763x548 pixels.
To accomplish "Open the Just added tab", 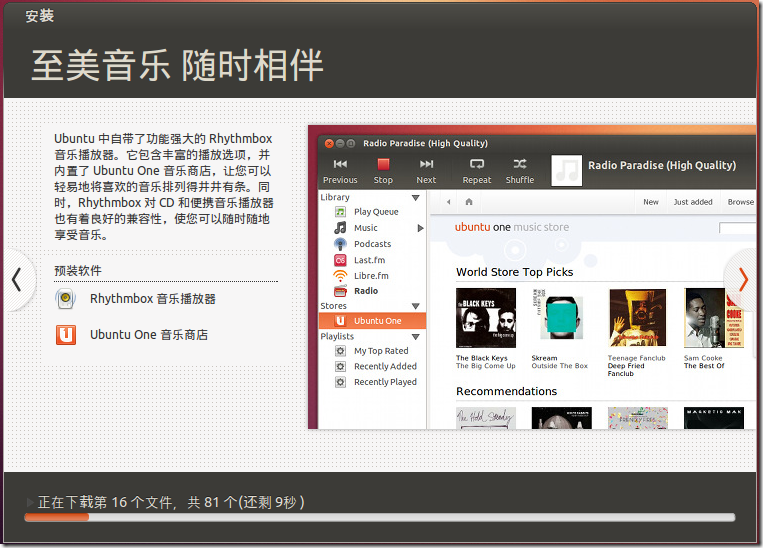I will 693,202.
